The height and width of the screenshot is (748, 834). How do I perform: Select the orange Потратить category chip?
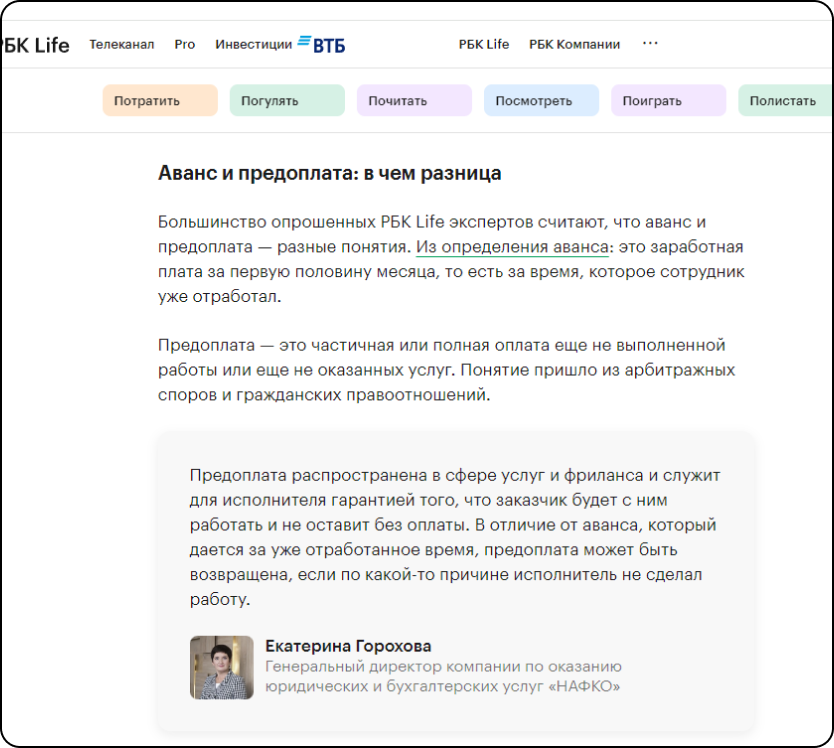click(160, 101)
